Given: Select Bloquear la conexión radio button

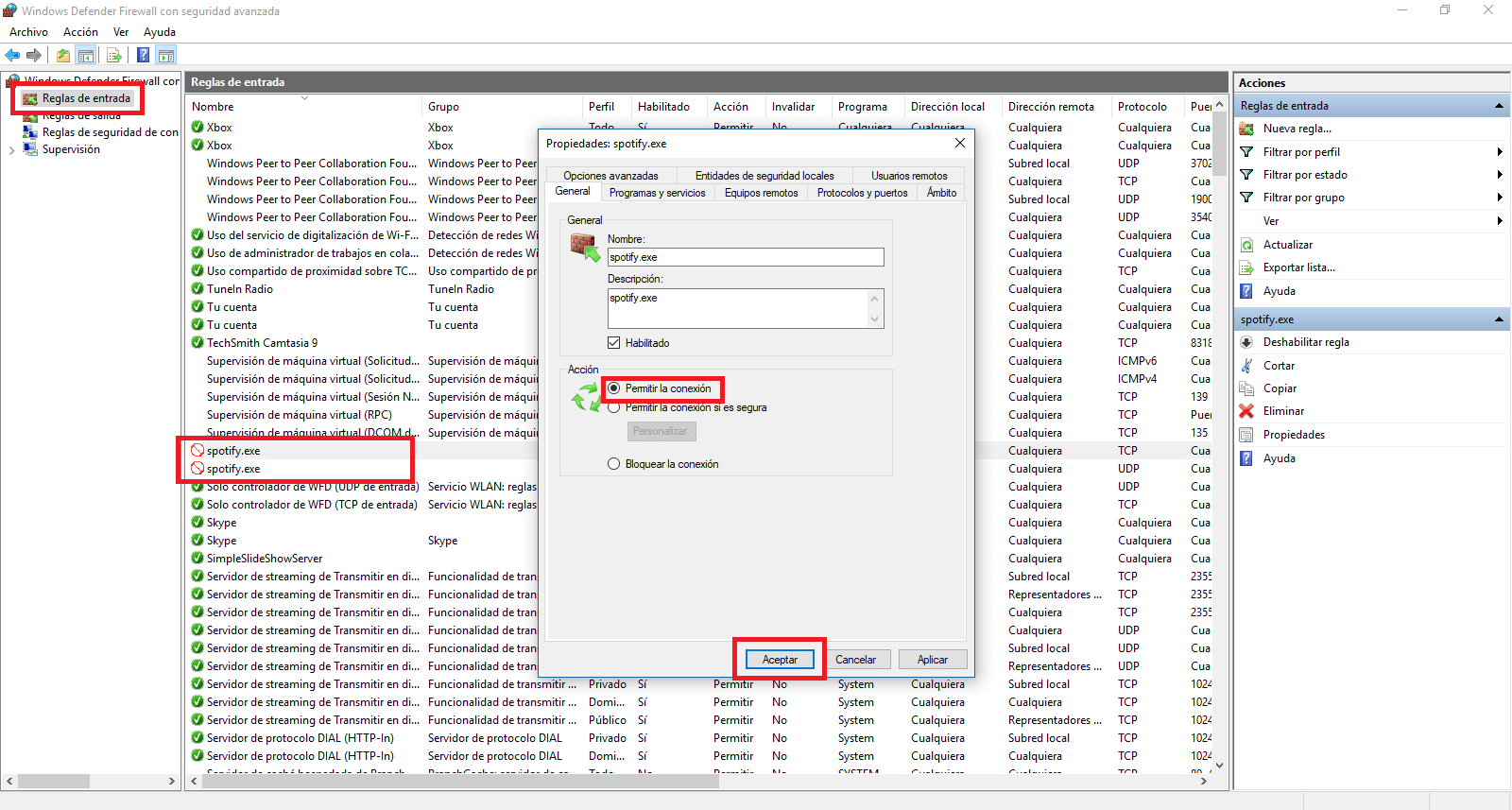Looking at the screenshot, I should point(614,464).
